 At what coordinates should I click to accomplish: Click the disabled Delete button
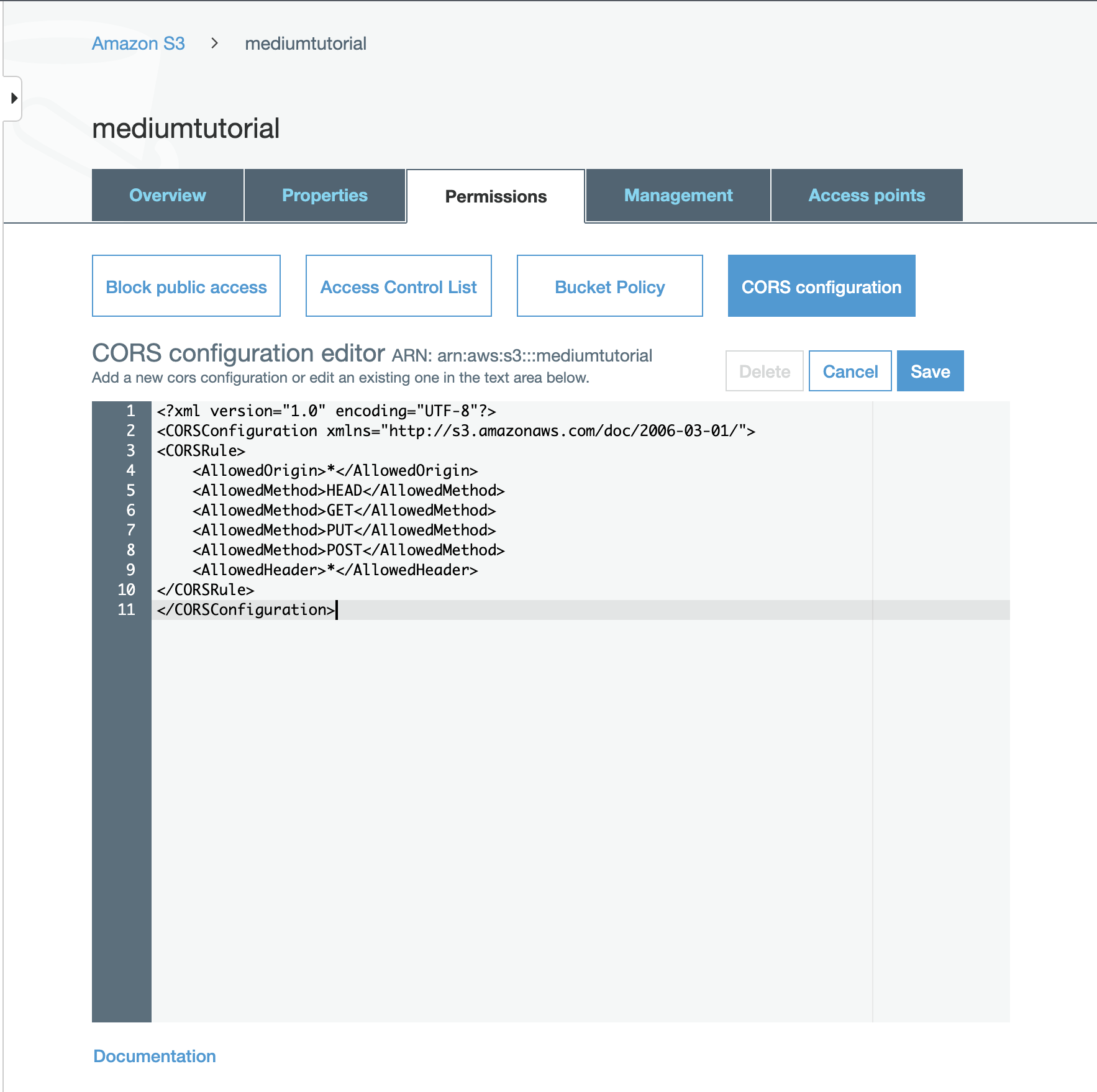click(765, 371)
